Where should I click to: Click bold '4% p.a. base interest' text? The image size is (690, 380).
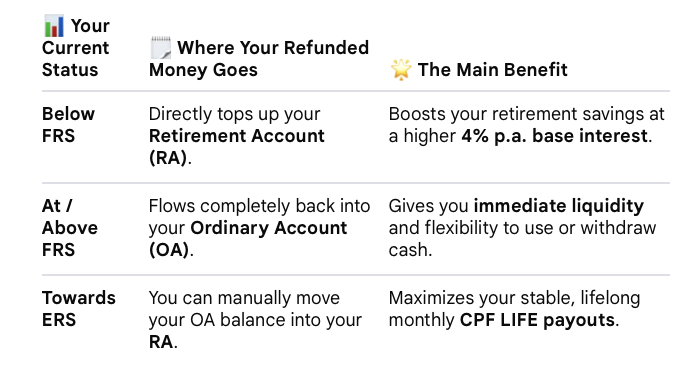point(554,136)
